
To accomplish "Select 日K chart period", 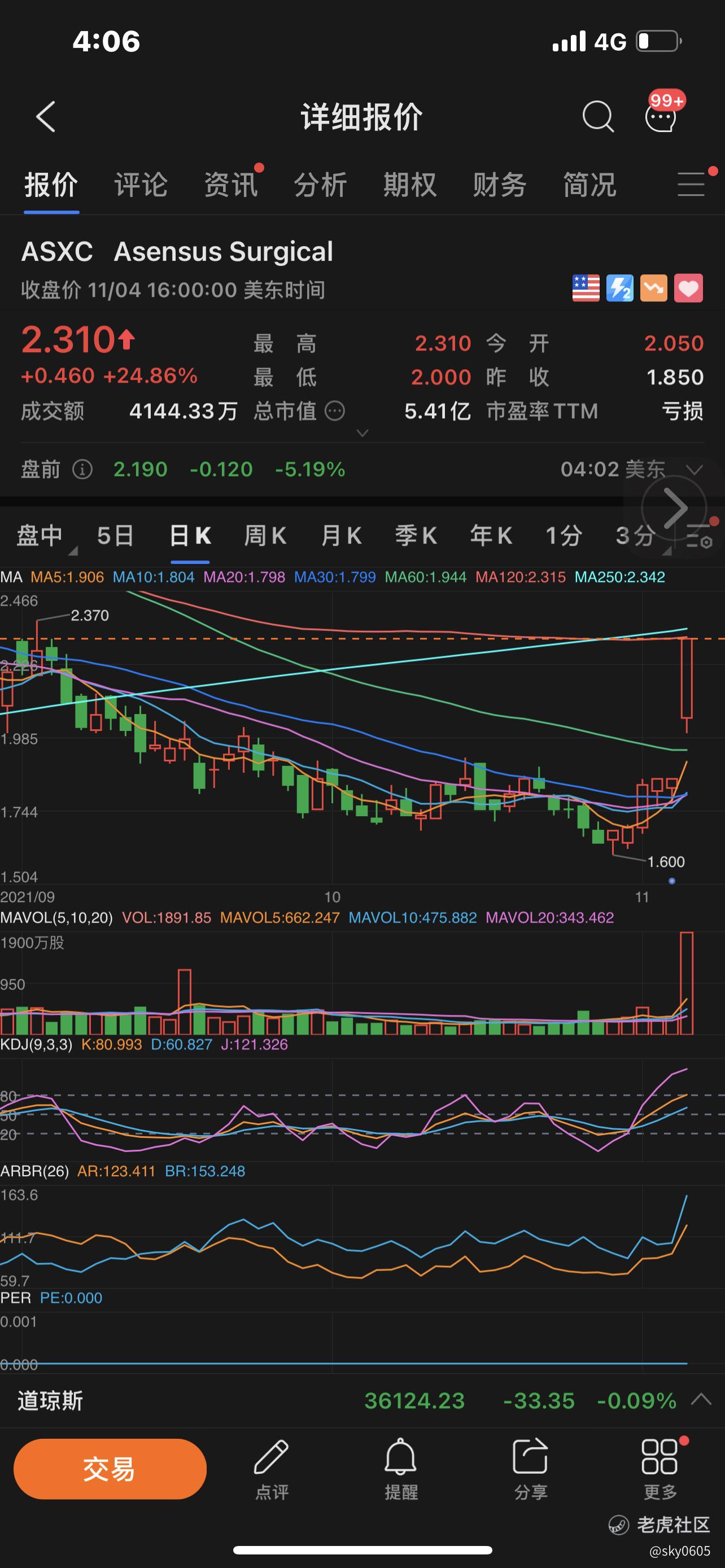I will click(190, 536).
